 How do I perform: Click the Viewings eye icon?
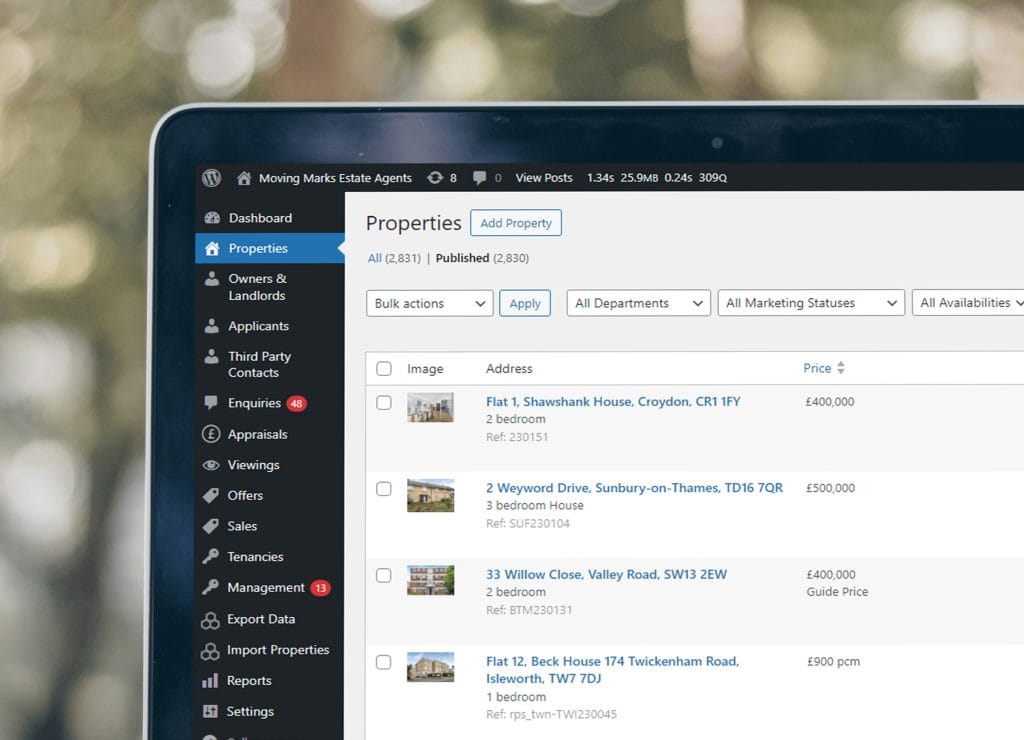point(211,465)
